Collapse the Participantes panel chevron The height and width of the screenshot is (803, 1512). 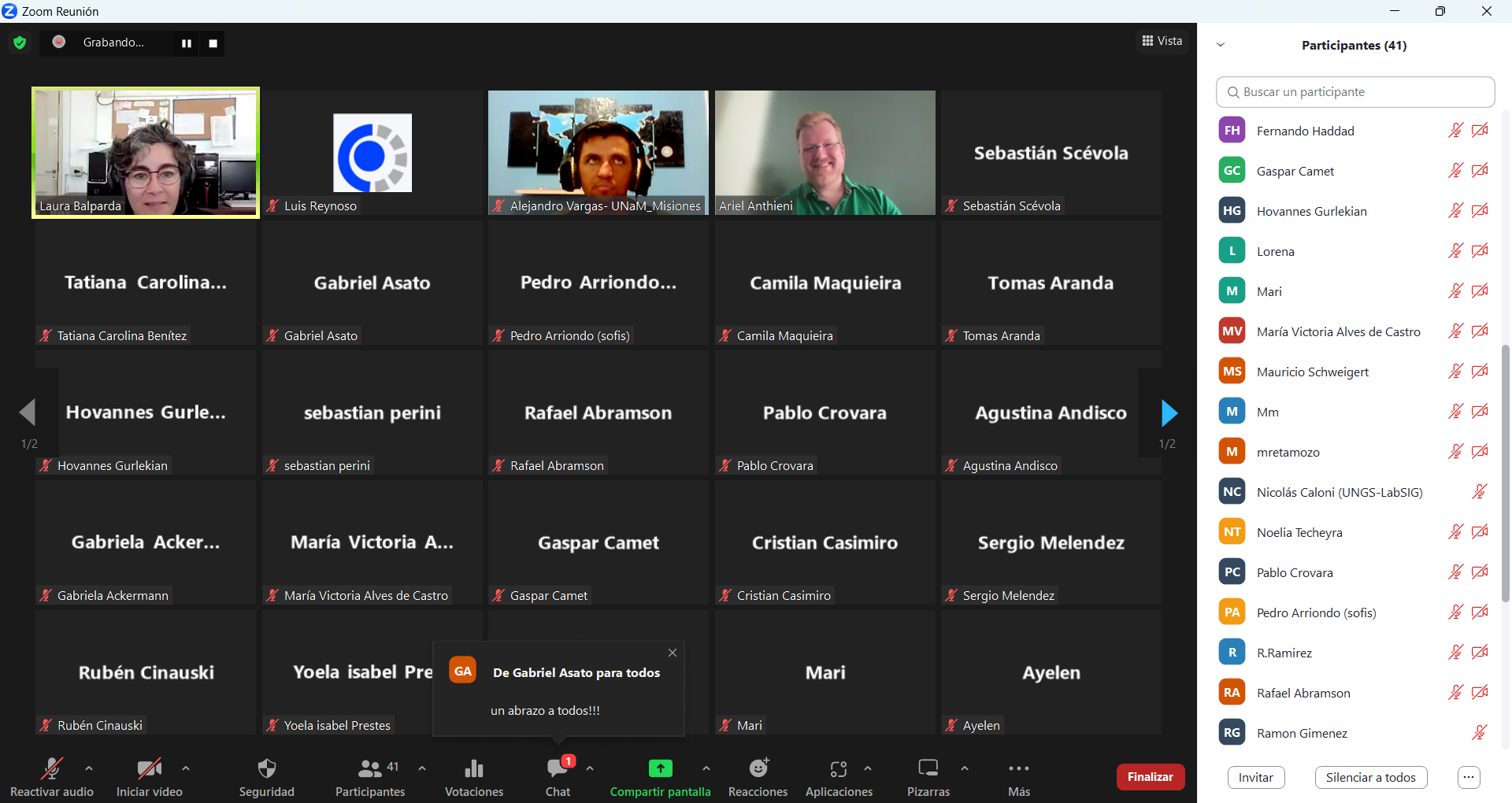coord(1221,45)
